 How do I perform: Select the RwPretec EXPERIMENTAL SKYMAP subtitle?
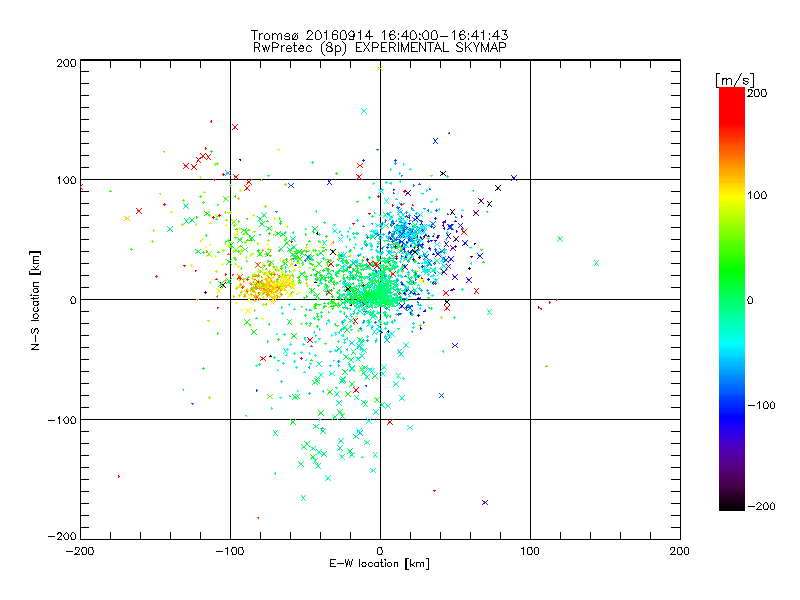point(379,47)
